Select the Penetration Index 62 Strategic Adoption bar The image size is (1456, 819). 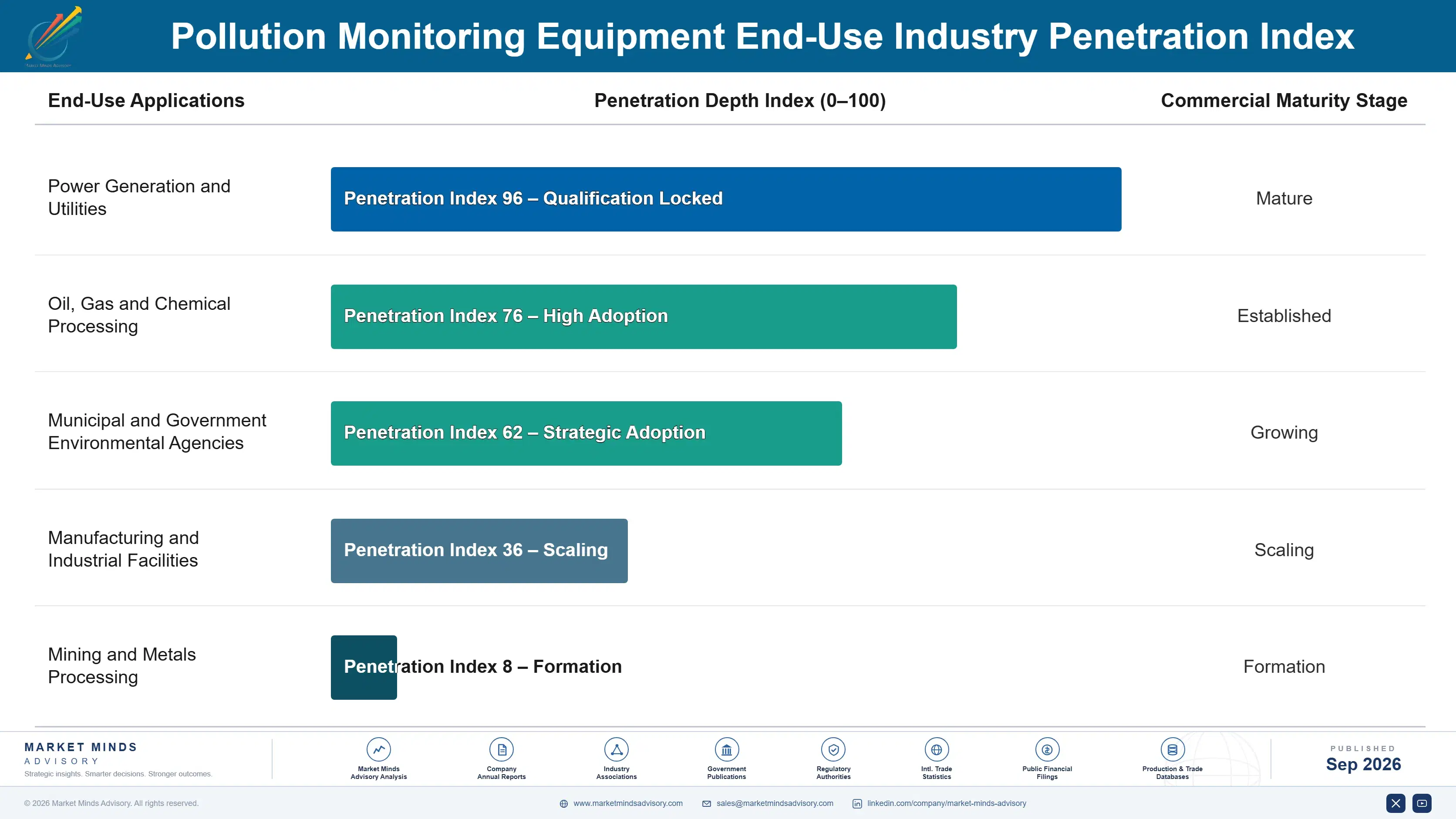[586, 433]
